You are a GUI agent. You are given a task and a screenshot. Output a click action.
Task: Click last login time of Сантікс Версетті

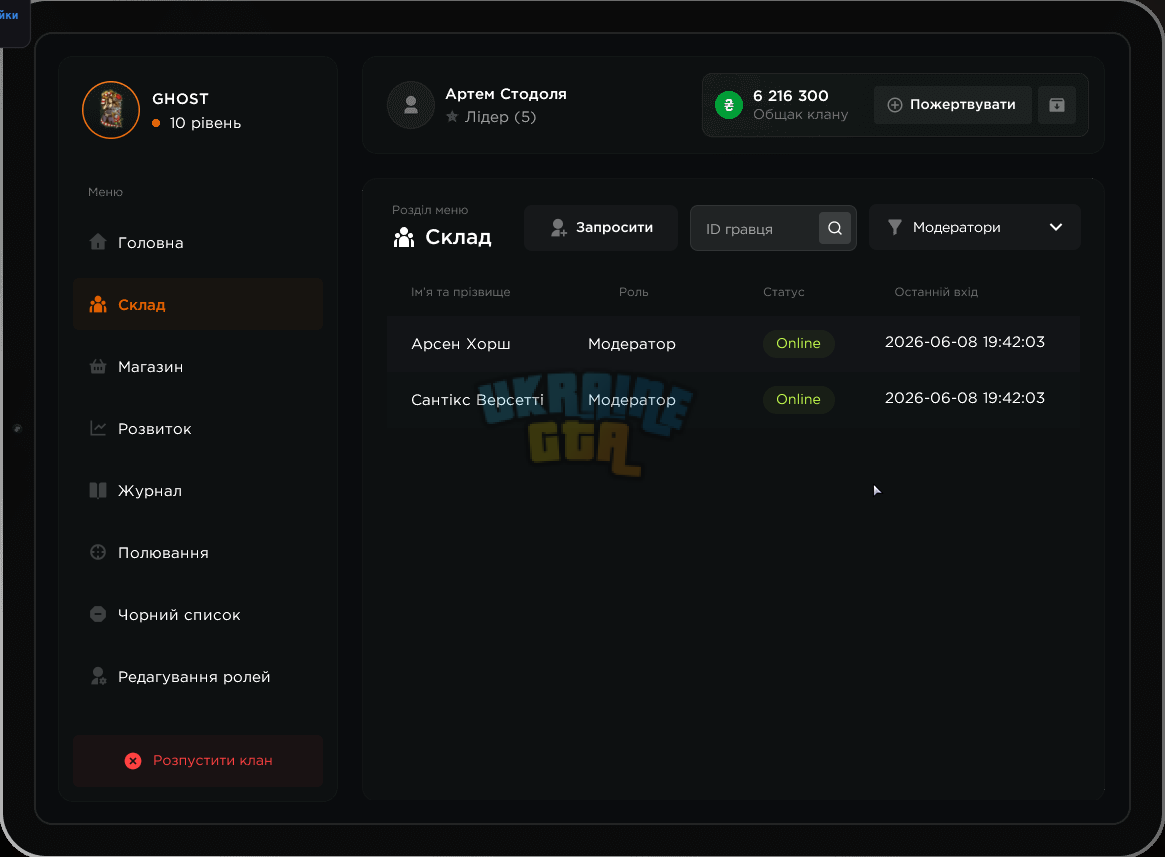point(964,398)
